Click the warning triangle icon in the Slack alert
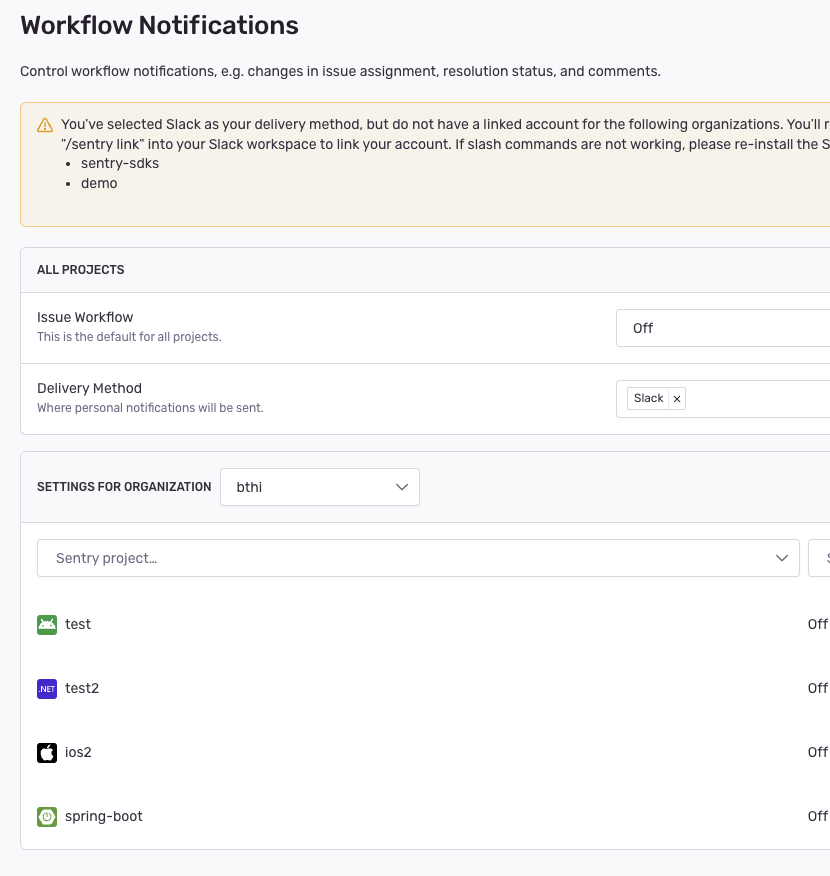 pos(44,124)
